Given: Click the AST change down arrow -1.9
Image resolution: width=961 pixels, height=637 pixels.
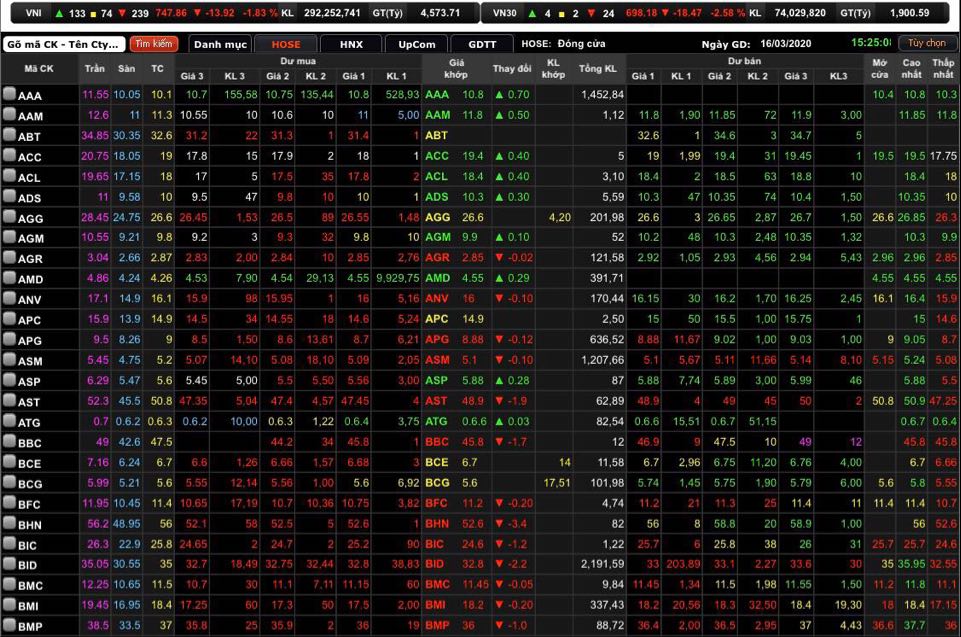Looking at the screenshot, I should [511, 401].
